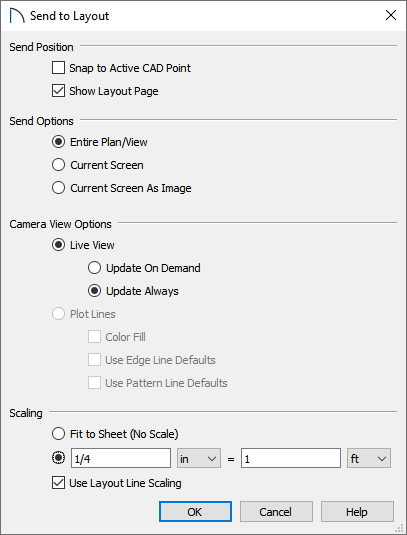Disable Use Layout Line Scaling
The height and width of the screenshot is (535, 407).
coord(58,483)
